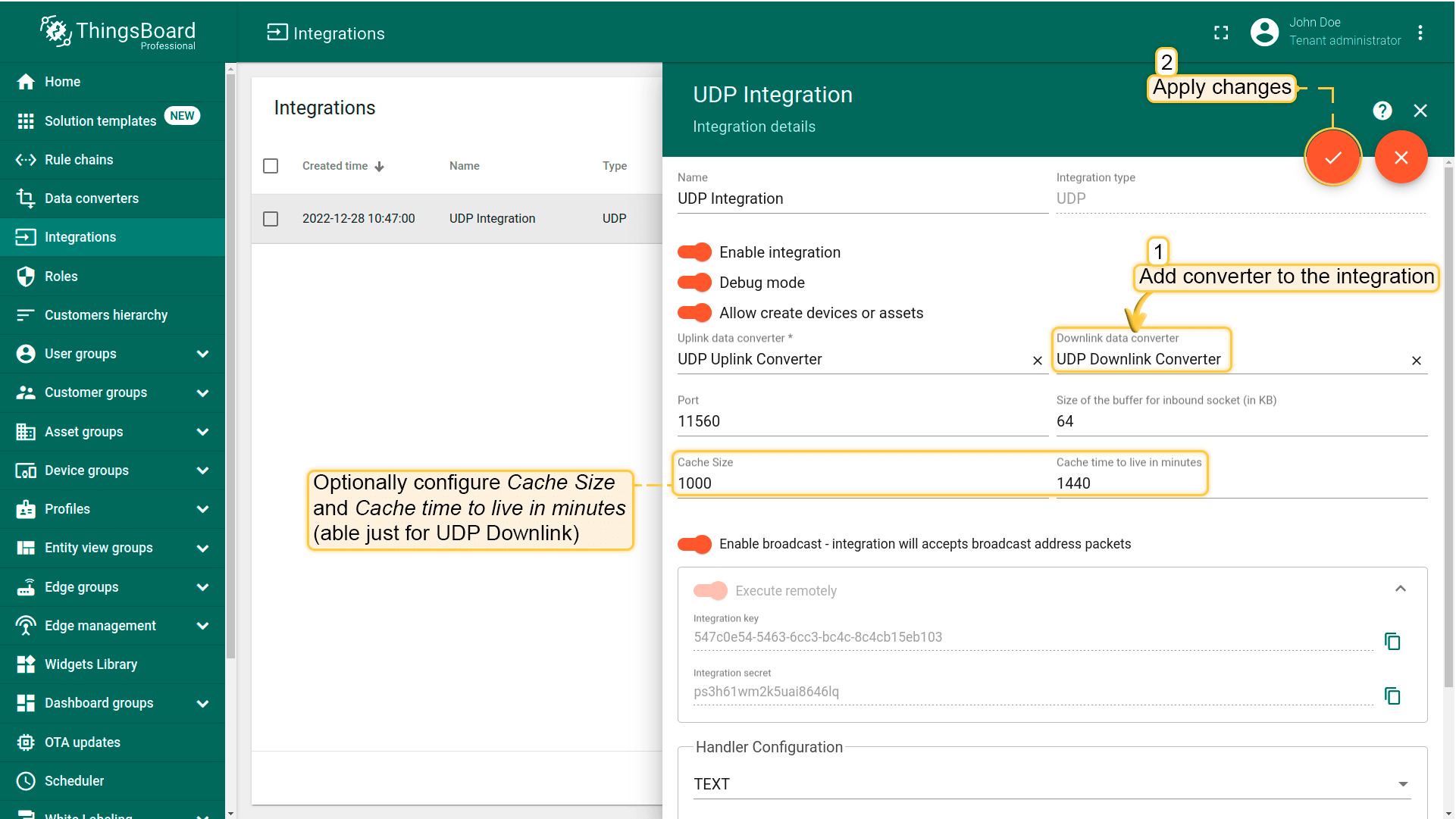Expand Entity view groups chevron
This screenshot has height=819, width=1456.
[x=202, y=548]
